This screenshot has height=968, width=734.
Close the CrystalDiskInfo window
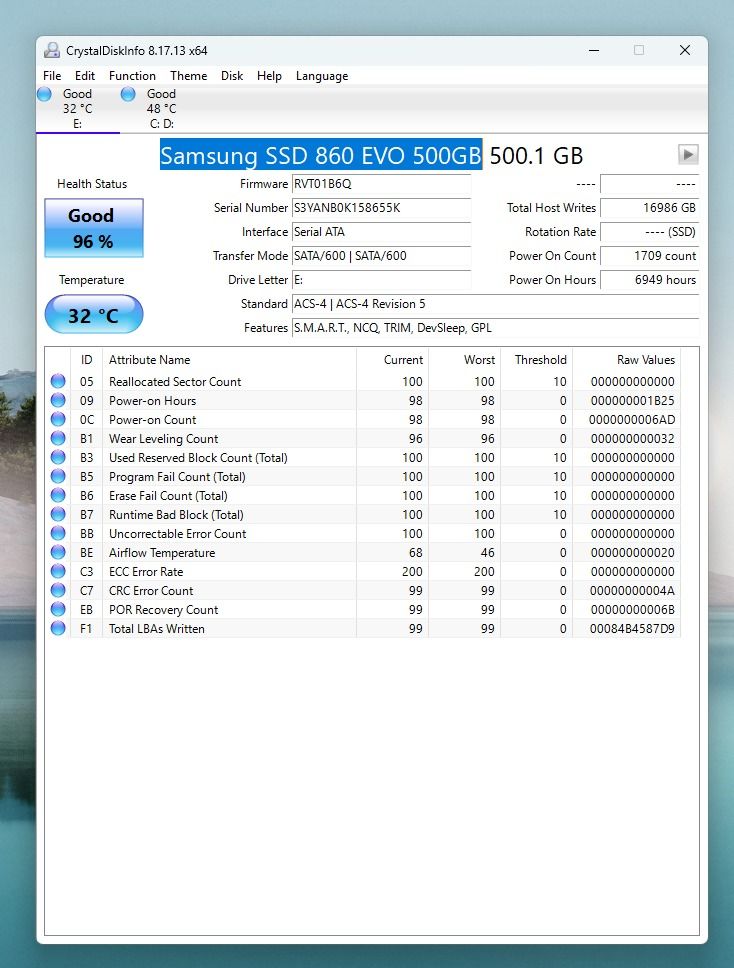(685, 50)
